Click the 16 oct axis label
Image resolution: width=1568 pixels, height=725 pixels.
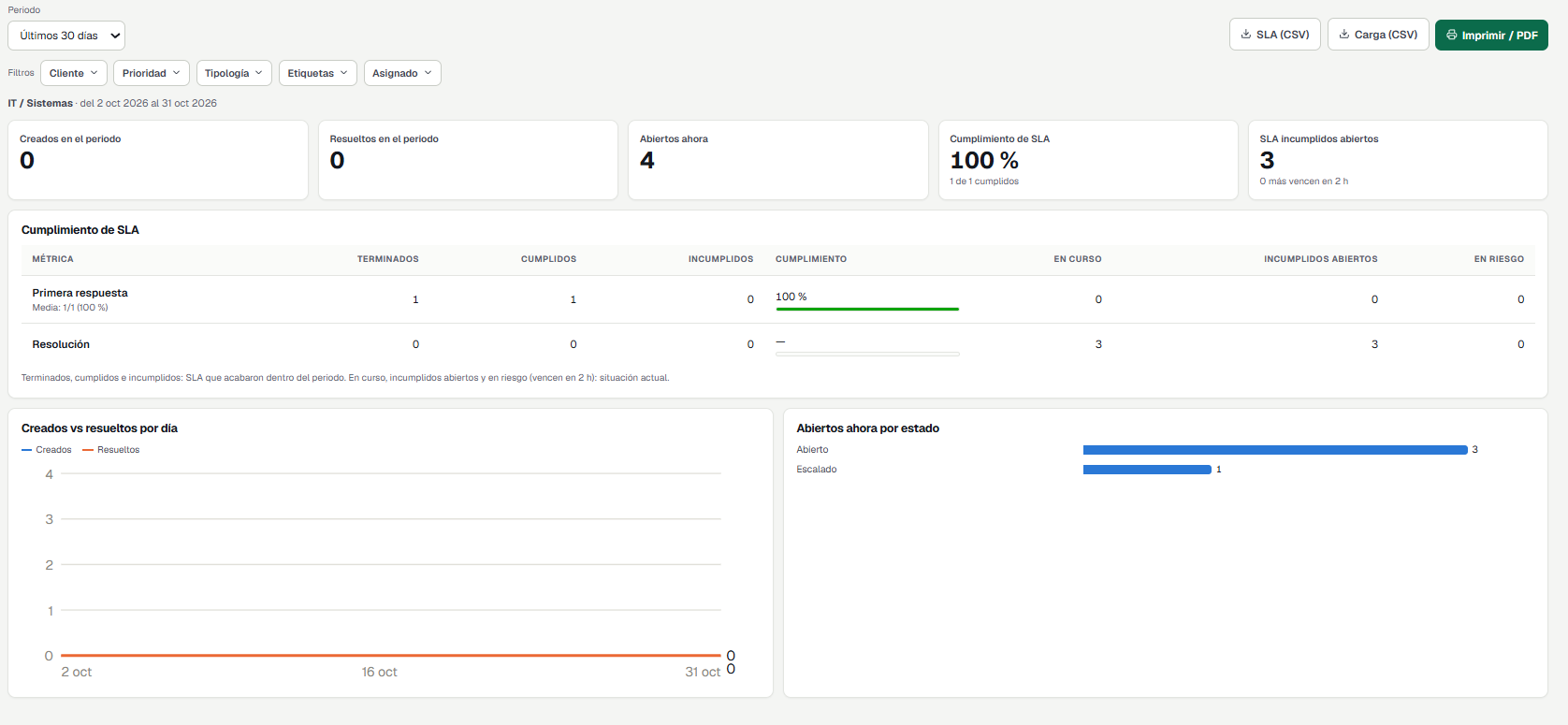coord(380,672)
